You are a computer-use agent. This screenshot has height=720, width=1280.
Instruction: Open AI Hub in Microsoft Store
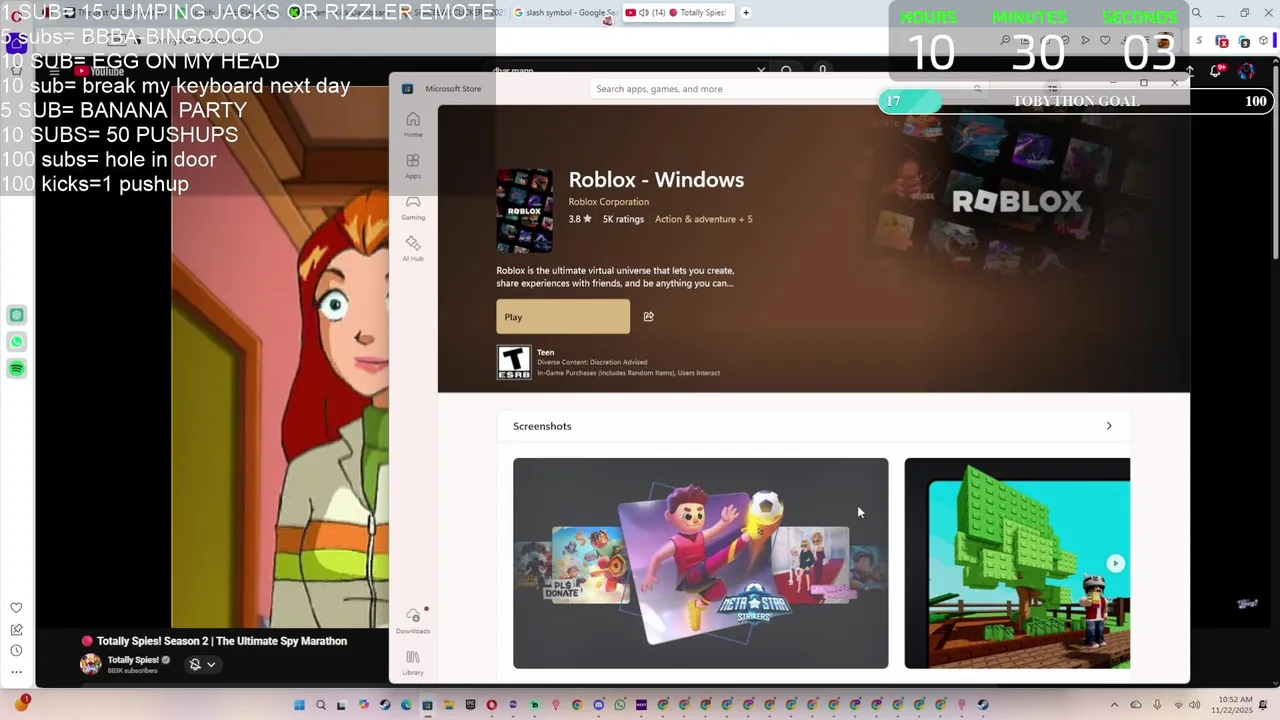click(413, 248)
